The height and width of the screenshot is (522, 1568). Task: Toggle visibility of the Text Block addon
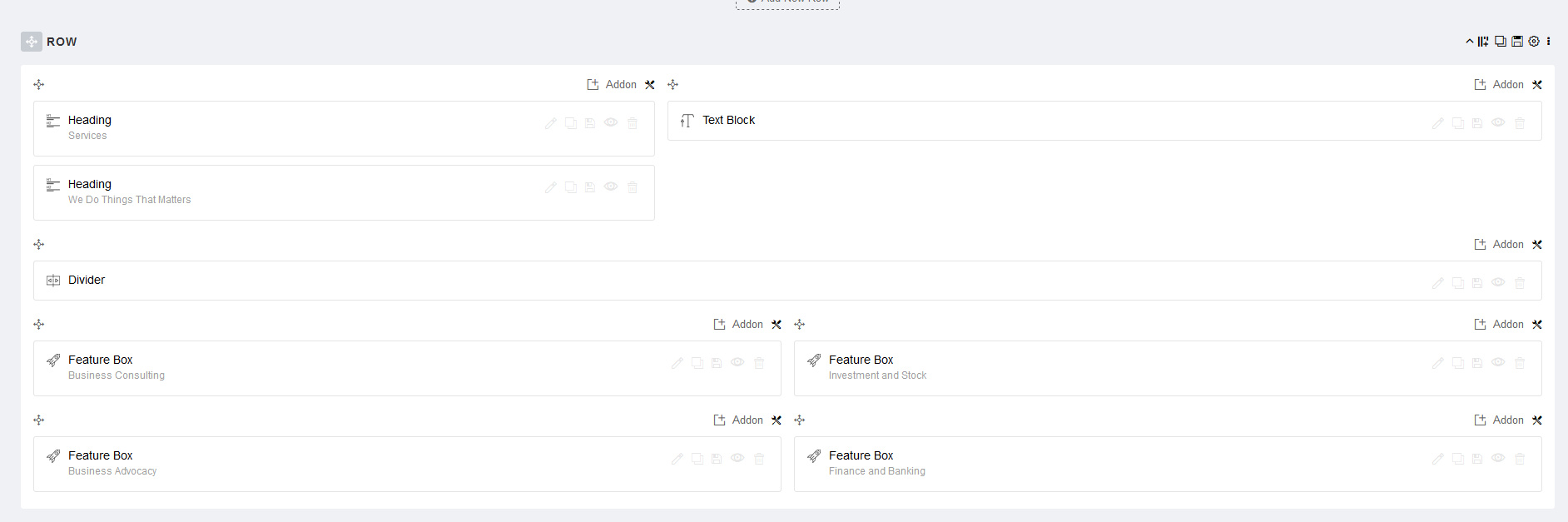[1498, 122]
